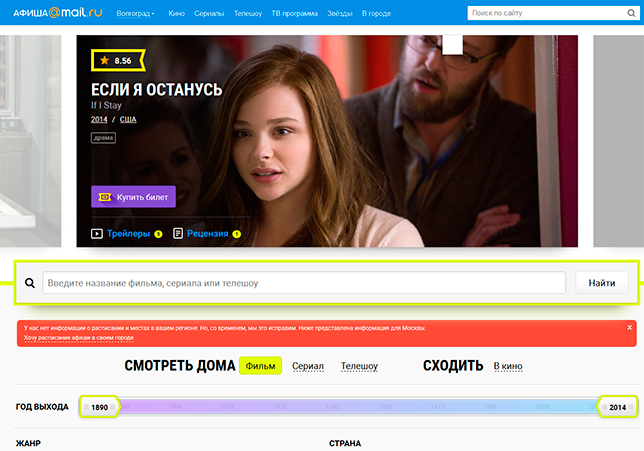The image size is (644, 451).
Task: Focus the Поиск по сайту field
Action: pos(546,13)
